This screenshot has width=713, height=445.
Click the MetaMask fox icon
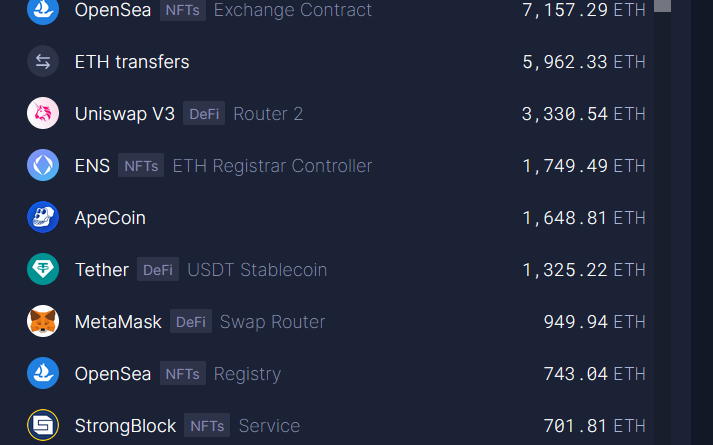click(43, 322)
